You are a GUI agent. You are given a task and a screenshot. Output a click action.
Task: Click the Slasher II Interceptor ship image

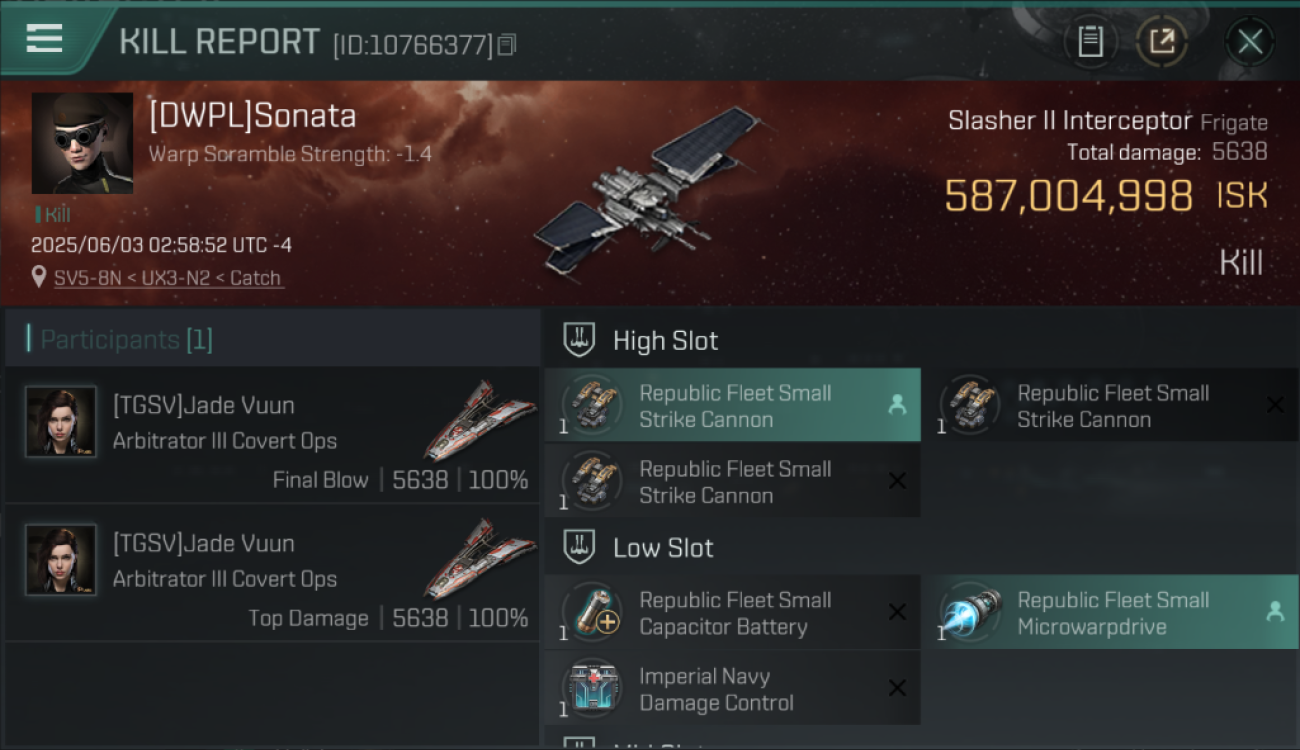click(649, 190)
